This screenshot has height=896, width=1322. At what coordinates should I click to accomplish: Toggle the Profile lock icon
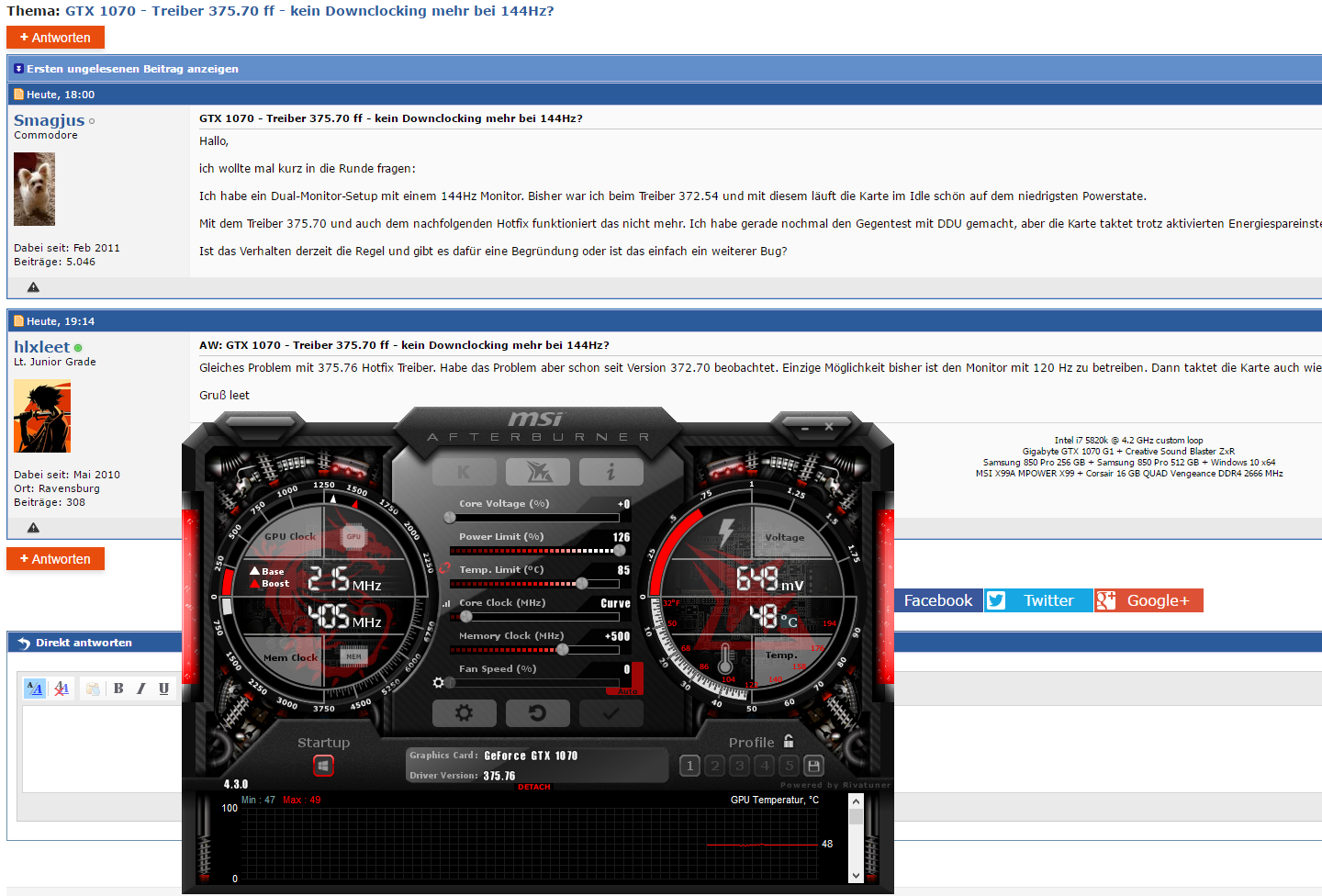coord(788,741)
